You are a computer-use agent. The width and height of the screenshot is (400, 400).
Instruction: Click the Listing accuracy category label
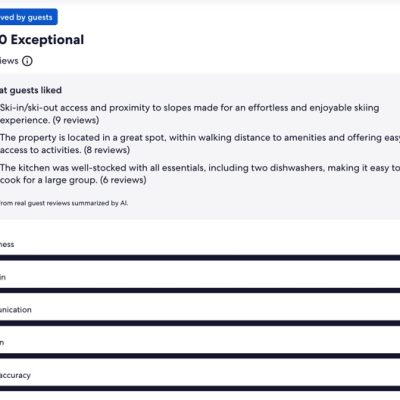pyautogui.click(x=15, y=375)
